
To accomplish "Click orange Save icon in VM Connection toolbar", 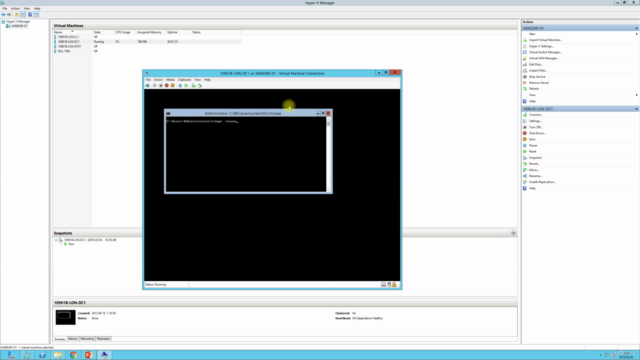I will [x=173, y=86].
